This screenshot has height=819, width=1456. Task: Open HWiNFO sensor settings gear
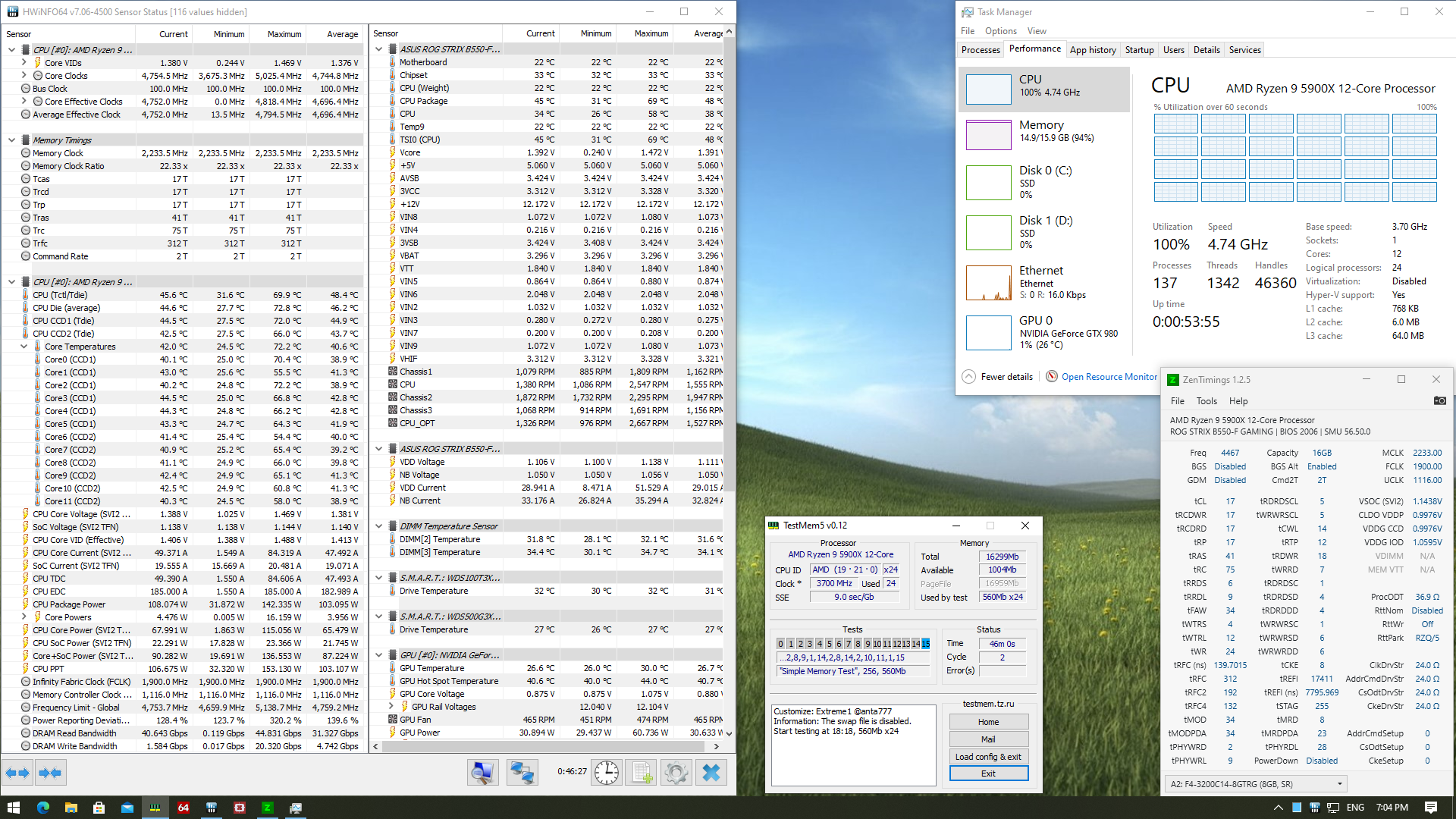pyautogui.click(x=676, y=773)
